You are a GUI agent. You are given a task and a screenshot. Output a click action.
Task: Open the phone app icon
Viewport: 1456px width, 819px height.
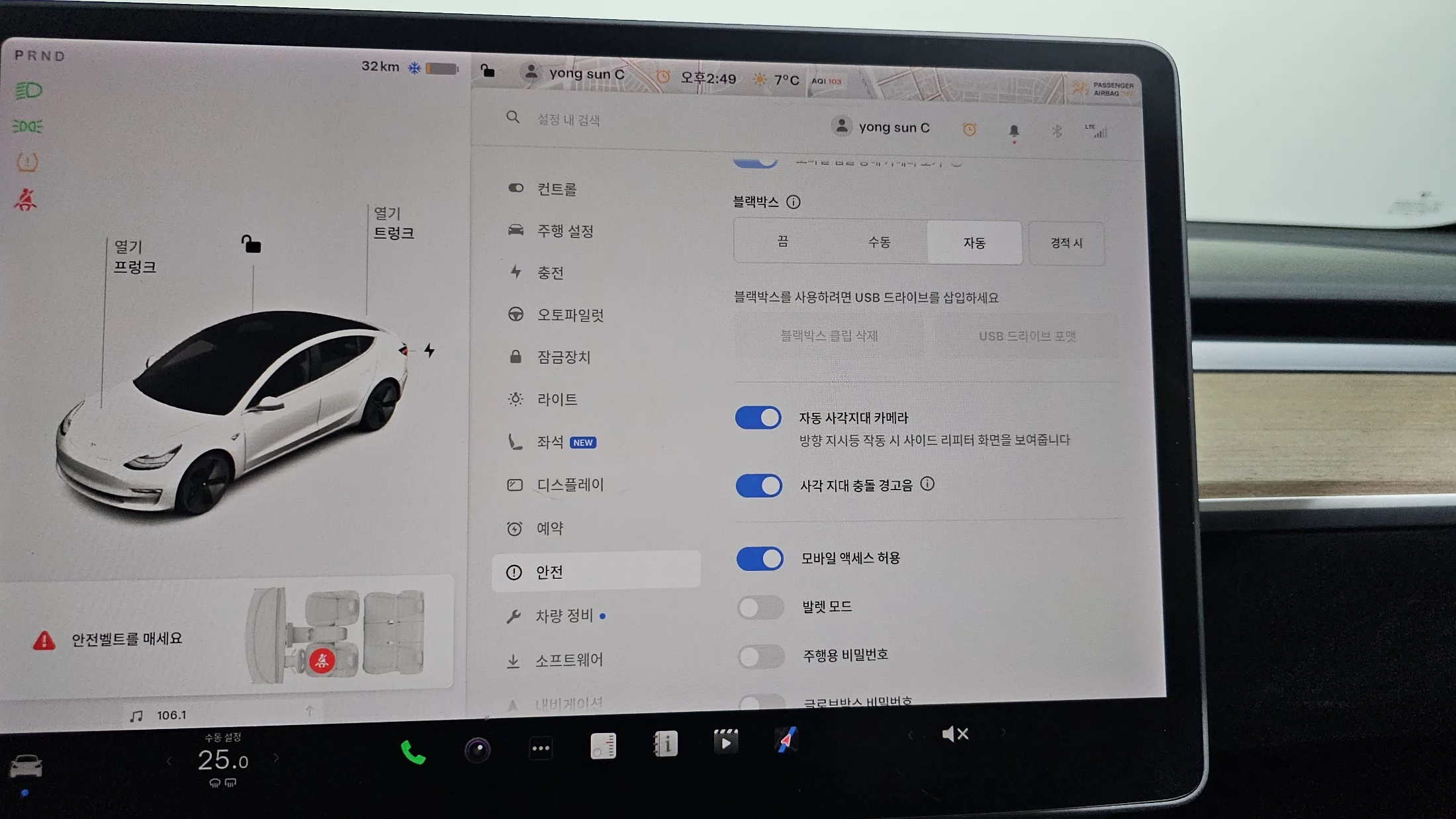click(x=413, y=752)
